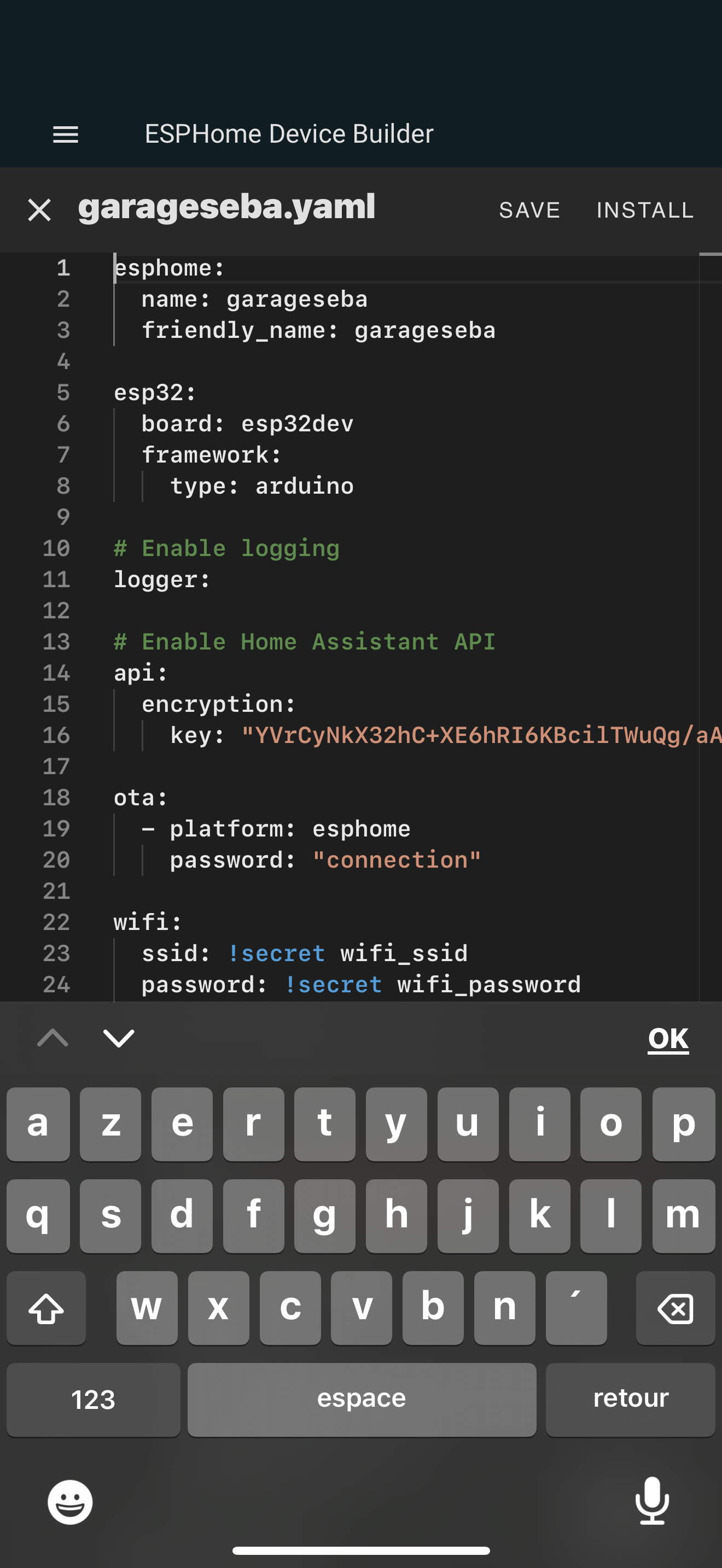Close the garageseba.yaml editor

click(x=39, y=210)
